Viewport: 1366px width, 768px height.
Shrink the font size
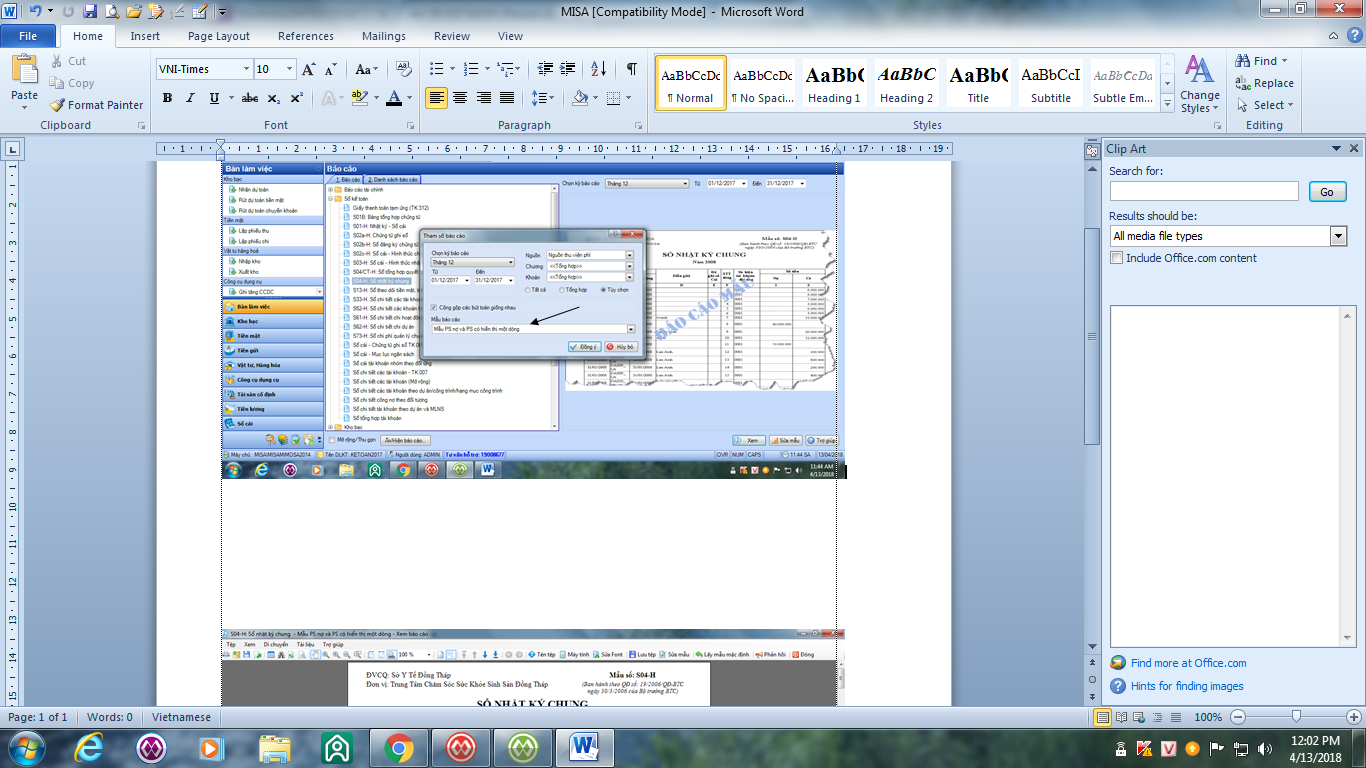331,69
